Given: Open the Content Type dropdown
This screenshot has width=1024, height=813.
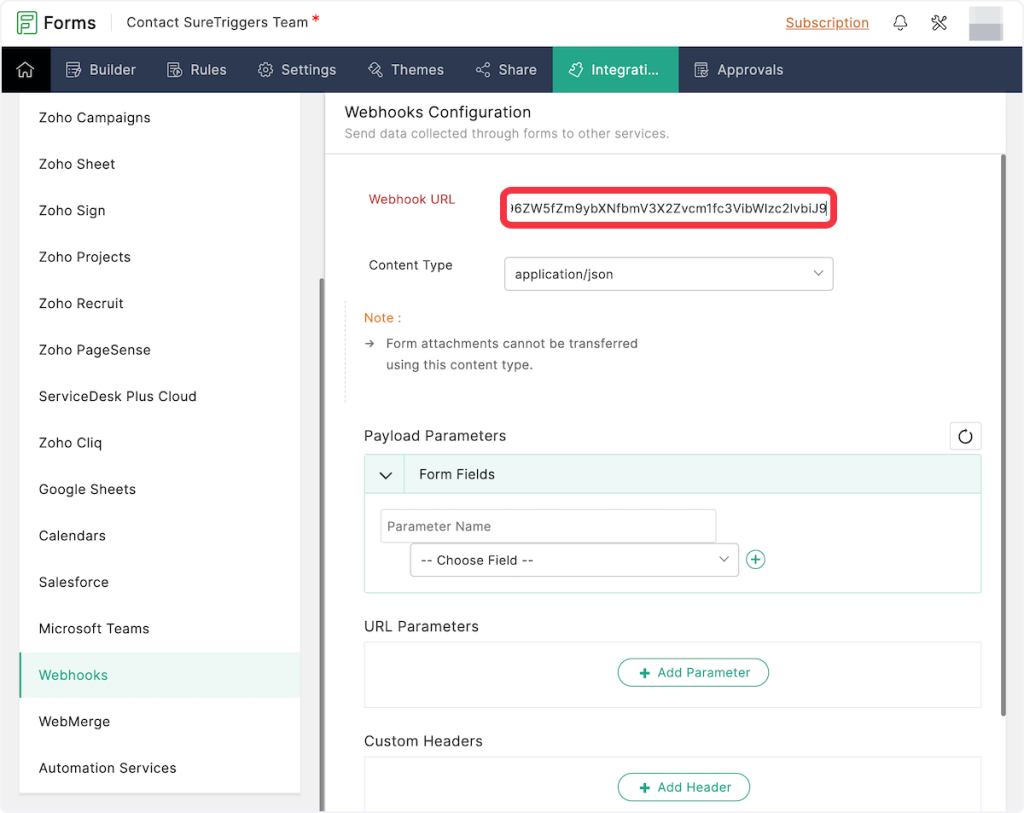Looking at the screenshot, I should click(x=668, y=274).
